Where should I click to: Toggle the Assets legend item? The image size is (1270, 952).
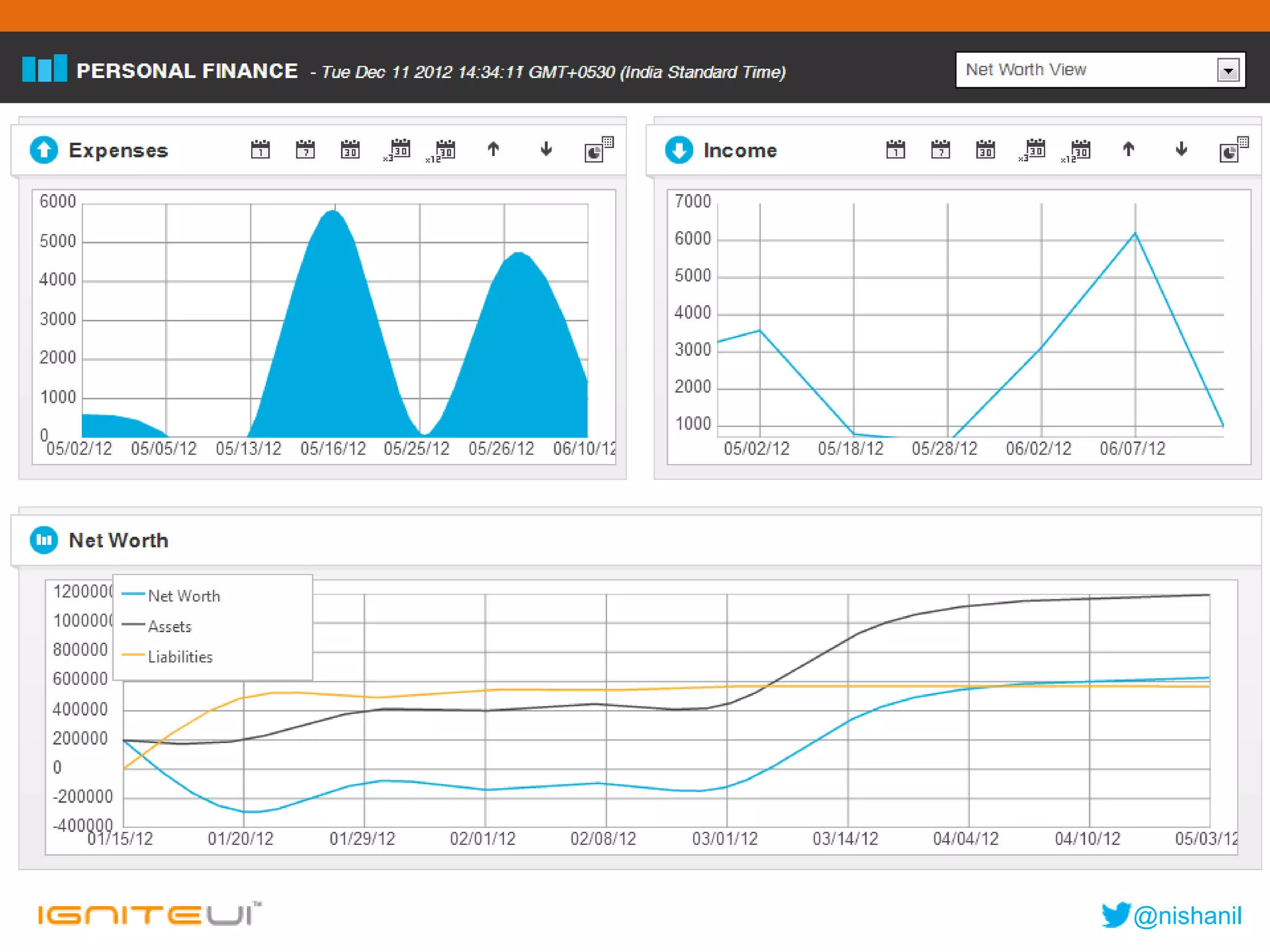[169, 627]
